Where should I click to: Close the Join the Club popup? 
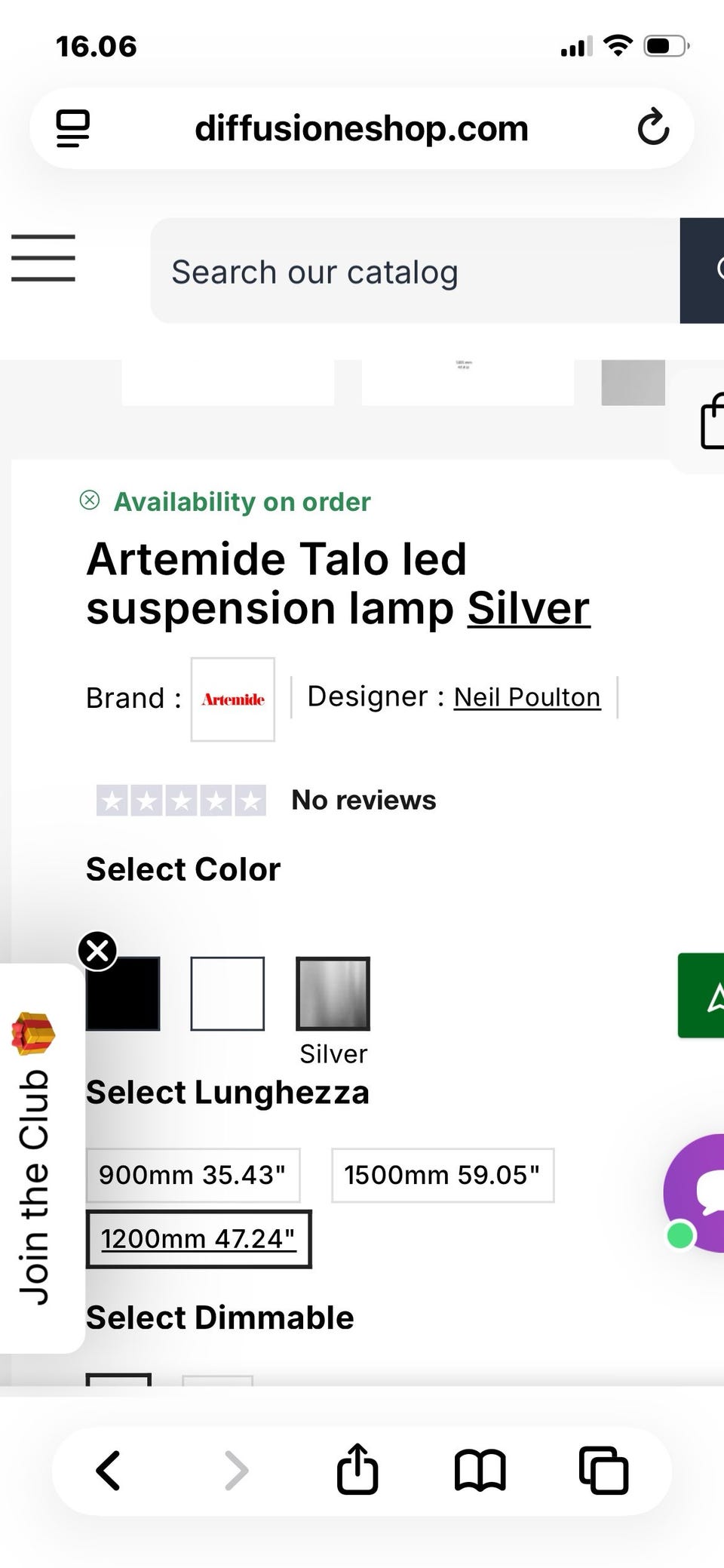tap(98, 951)
